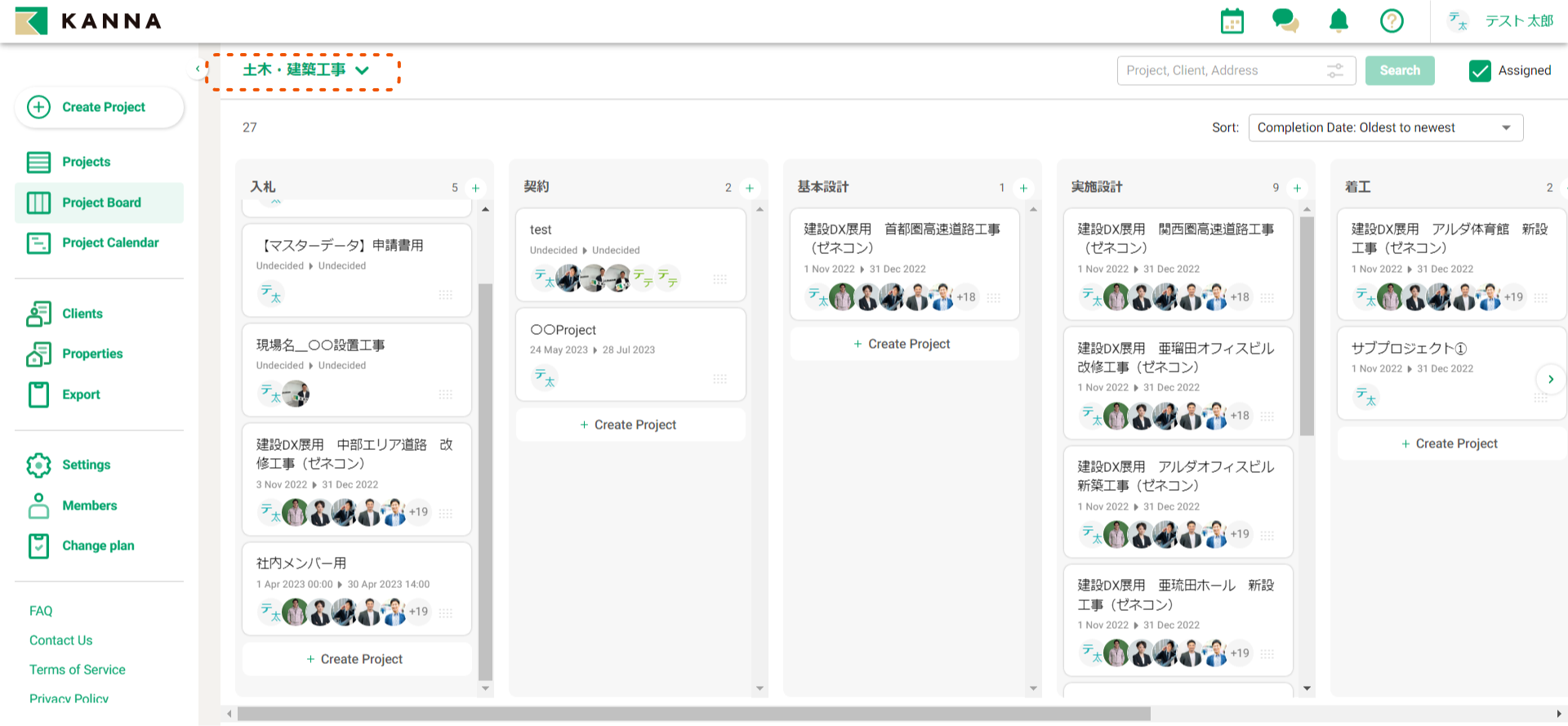The height and width of the screenshot is (726, 1568).
Task: Click the search filter sliders icon
Action: point(1335,71)
